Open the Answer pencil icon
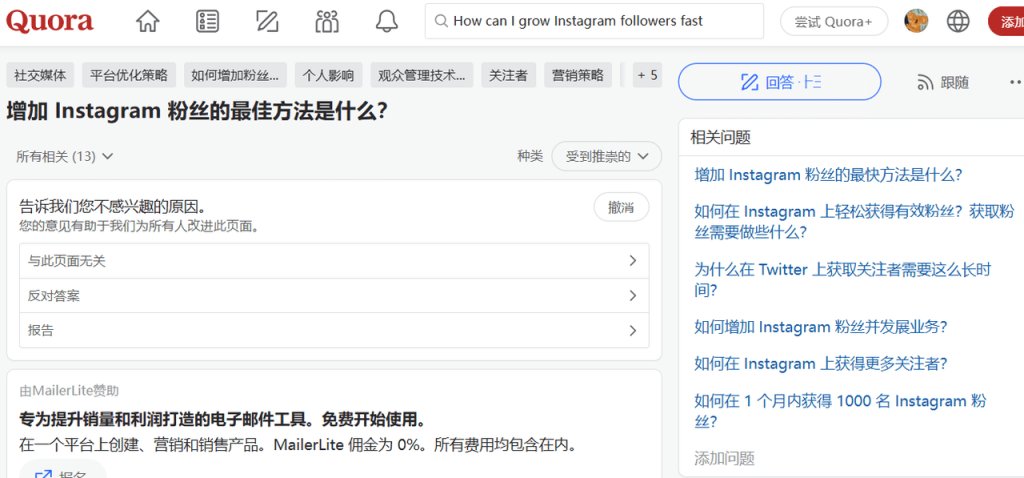 click(267, 21)
